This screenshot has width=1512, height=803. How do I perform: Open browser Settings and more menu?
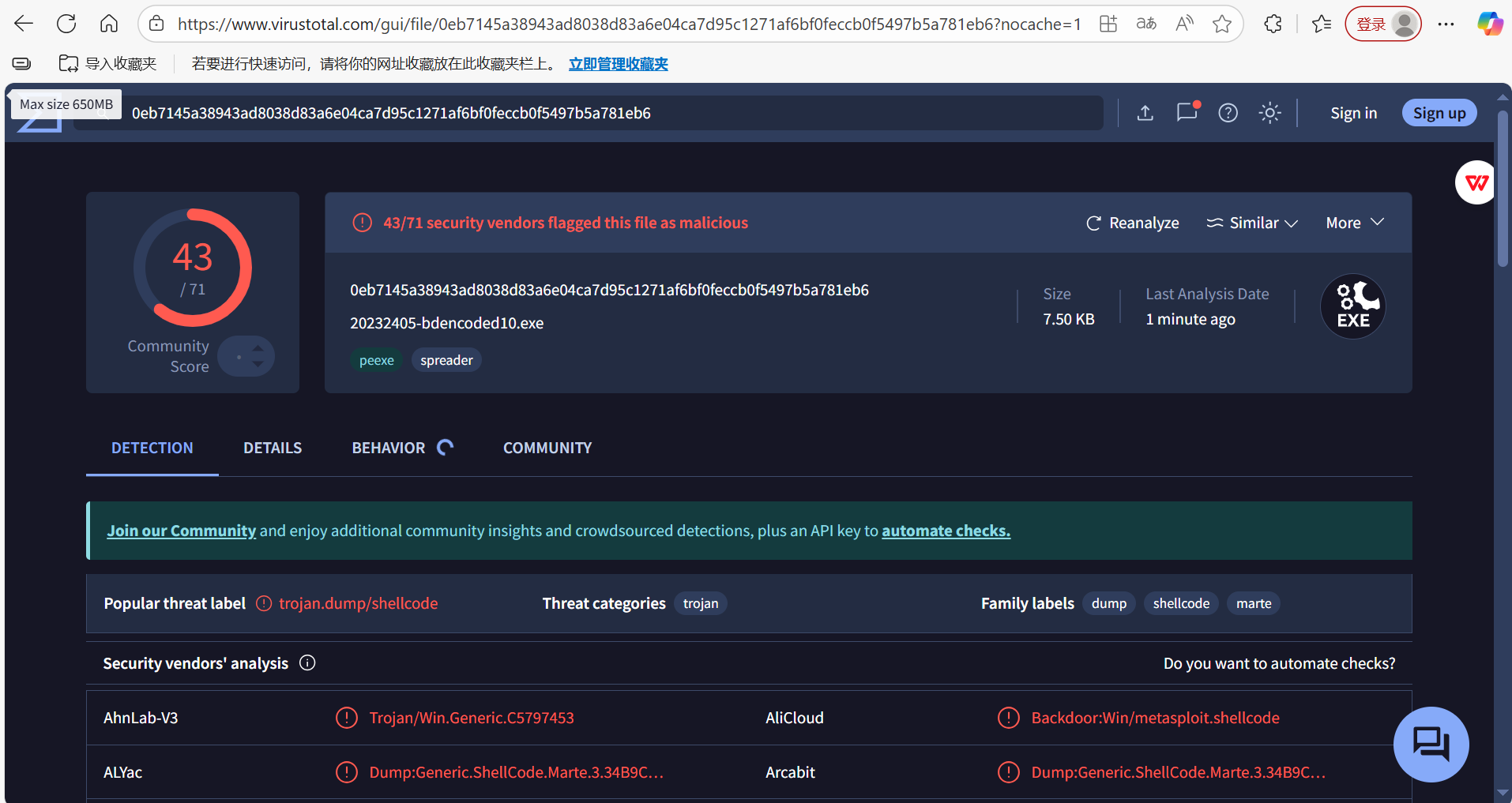click(x=1446, y=24)
